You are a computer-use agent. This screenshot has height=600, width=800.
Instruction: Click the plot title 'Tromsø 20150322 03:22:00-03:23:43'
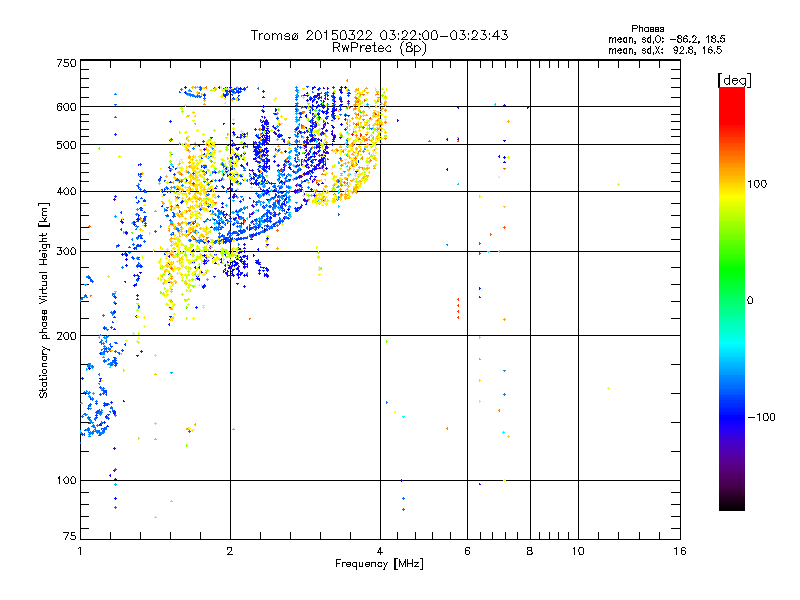pyautogui.click(x=379, y=35)
